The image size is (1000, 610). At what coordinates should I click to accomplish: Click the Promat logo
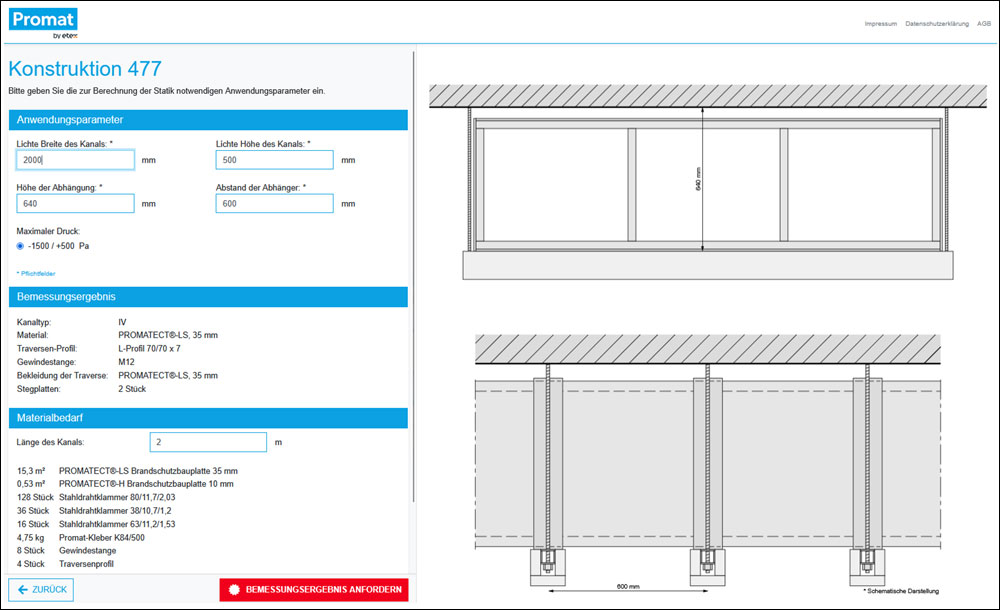pos(44,23)
